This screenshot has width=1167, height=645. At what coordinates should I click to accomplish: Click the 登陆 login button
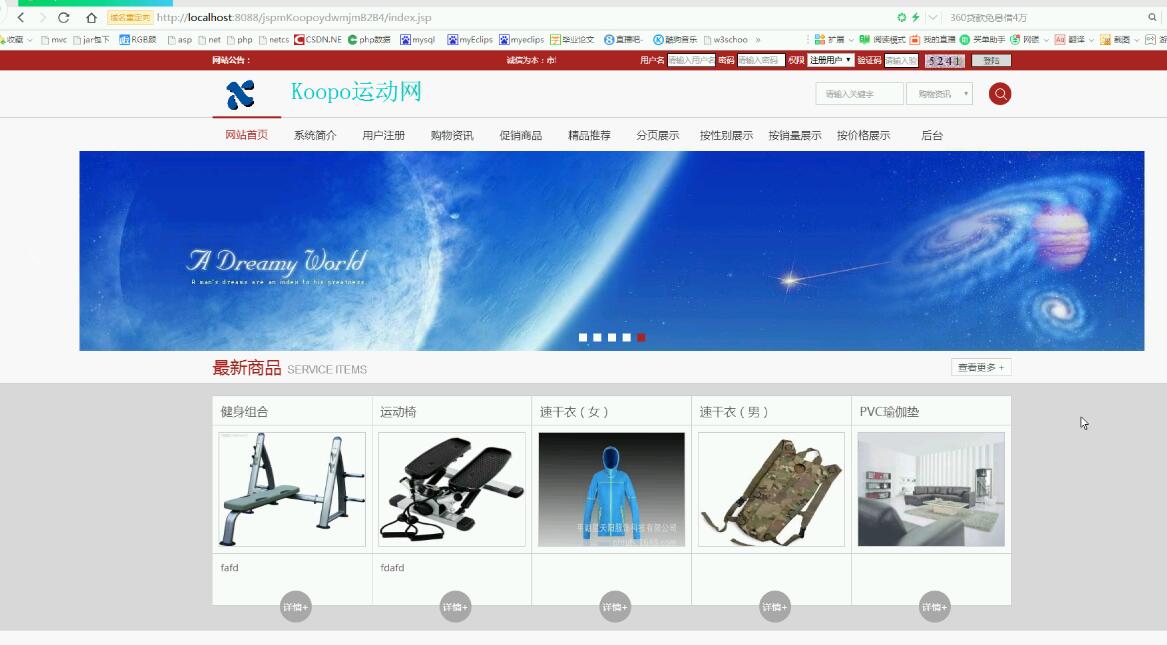pyautogui.click(x=991, y=61)
